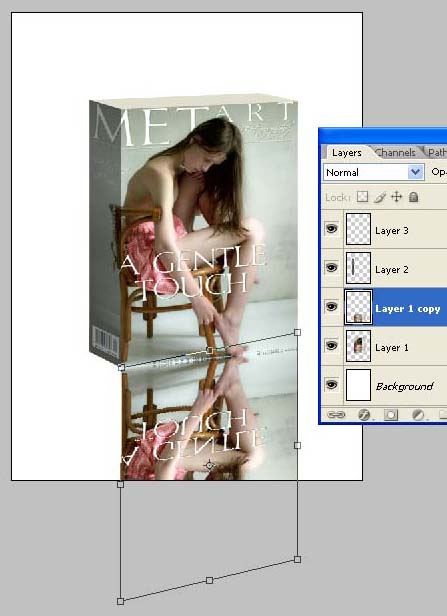
Task: Click the top-right transform handle
Action: [297, 332]
